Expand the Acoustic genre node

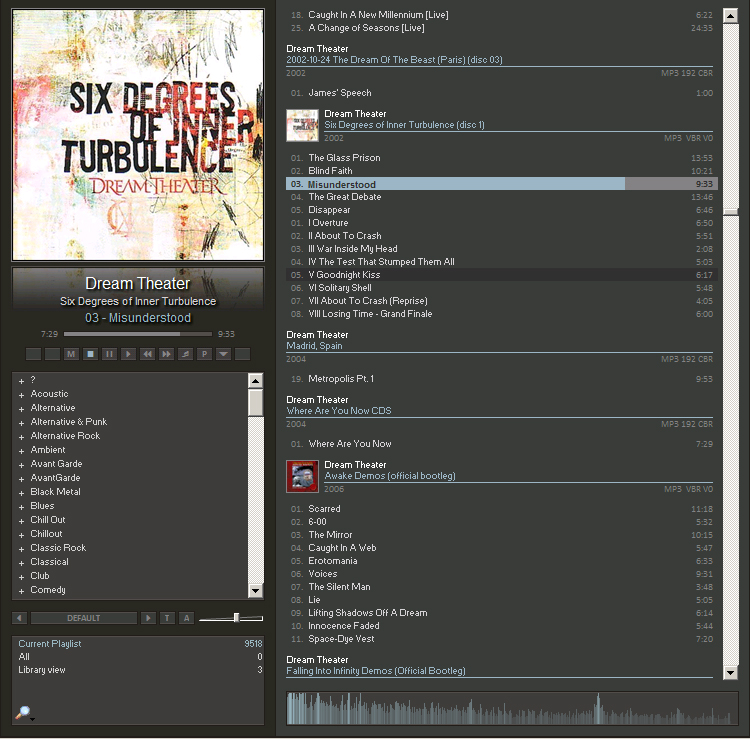point(22,396)
